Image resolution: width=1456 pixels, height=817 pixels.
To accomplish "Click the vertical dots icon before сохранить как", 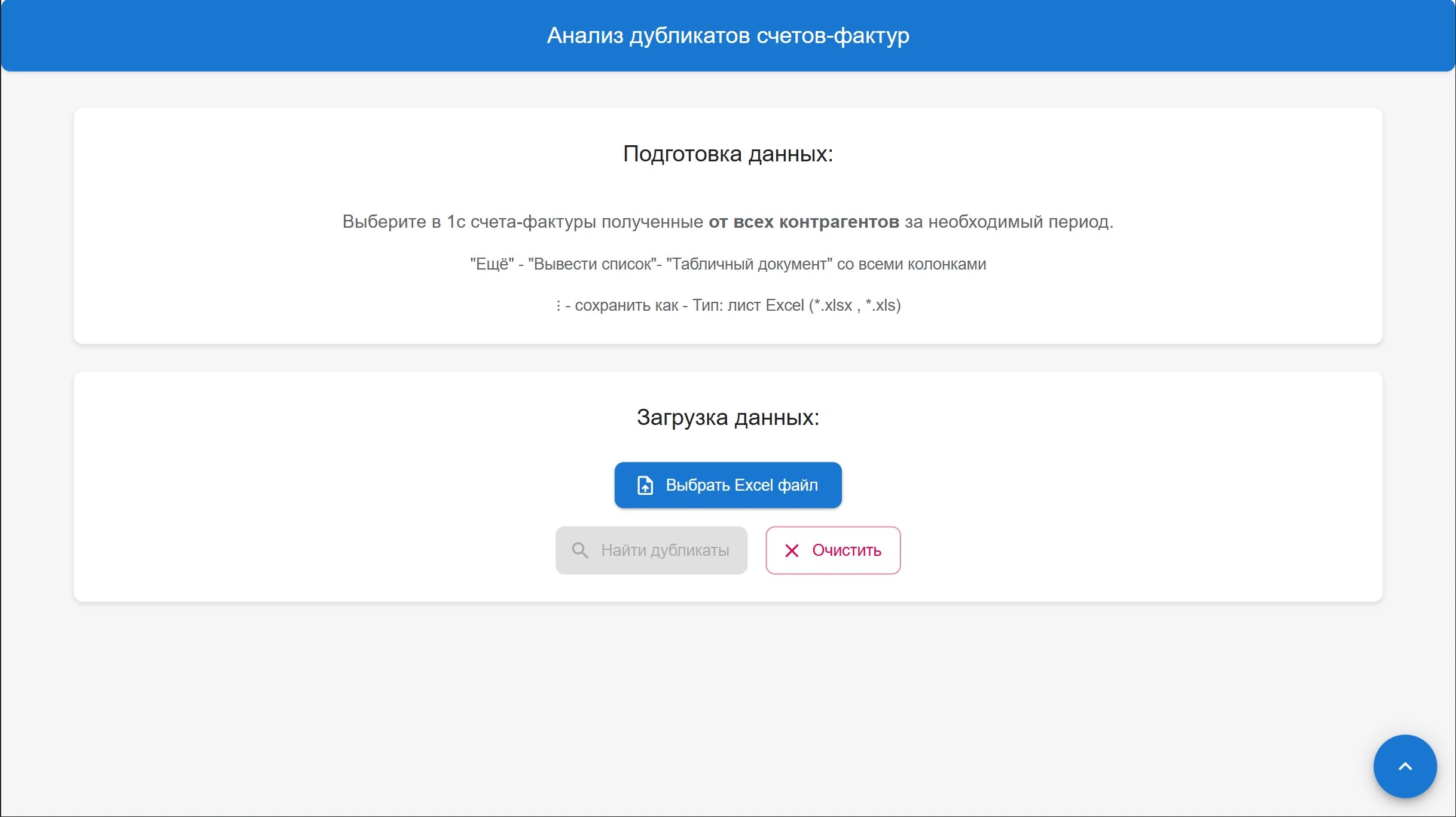I will point(558,306).
